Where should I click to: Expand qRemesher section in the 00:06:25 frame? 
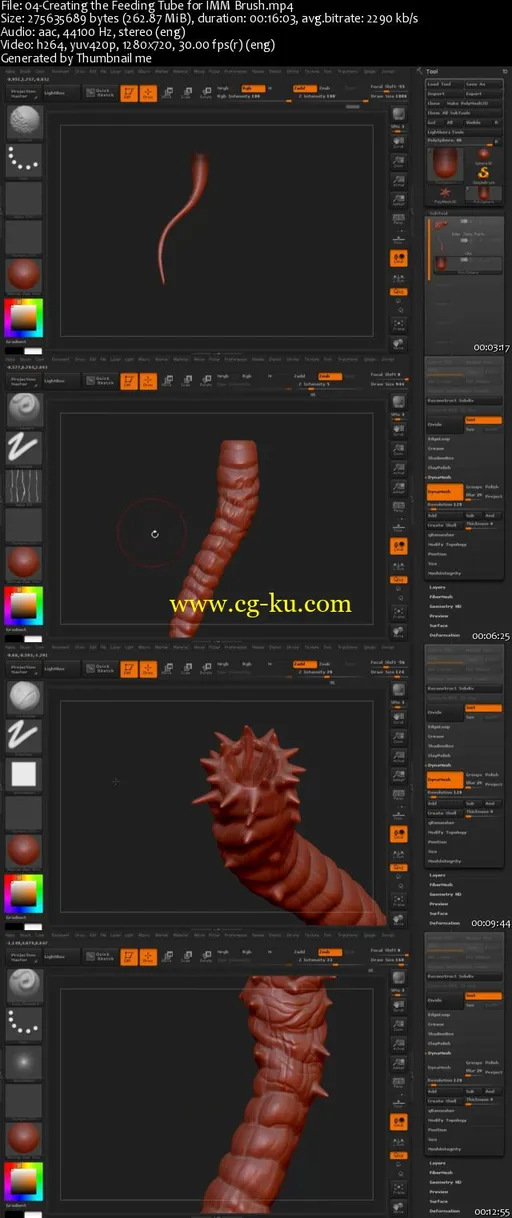(442, 534)
